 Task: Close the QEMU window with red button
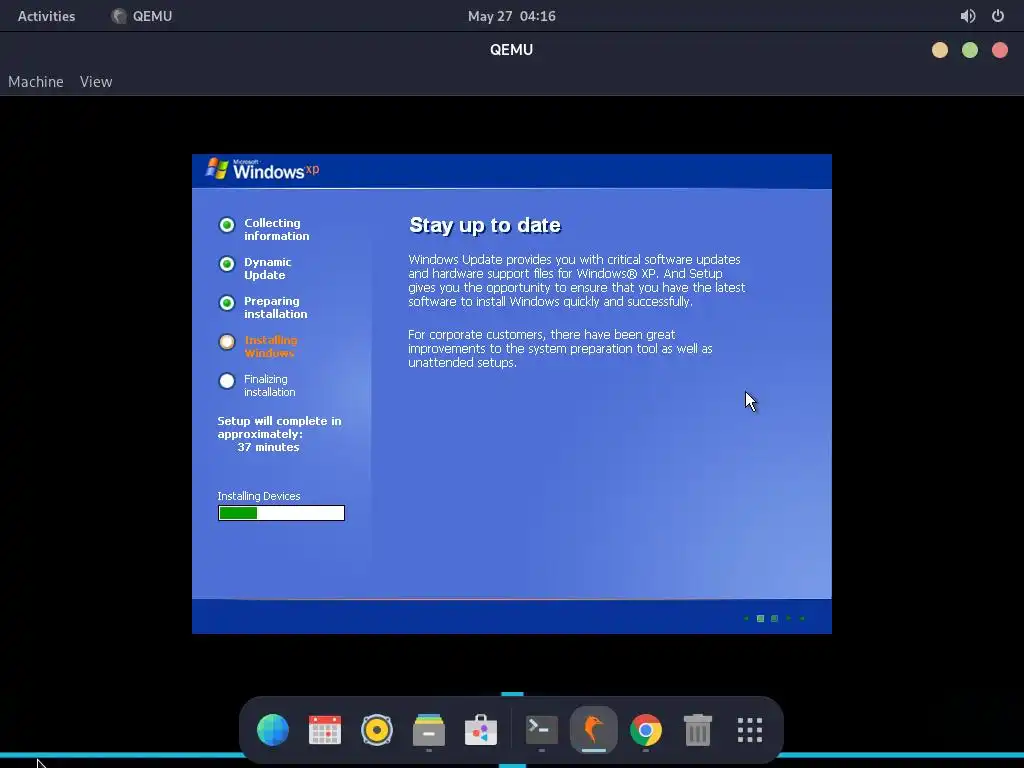tap(1000, 50)
